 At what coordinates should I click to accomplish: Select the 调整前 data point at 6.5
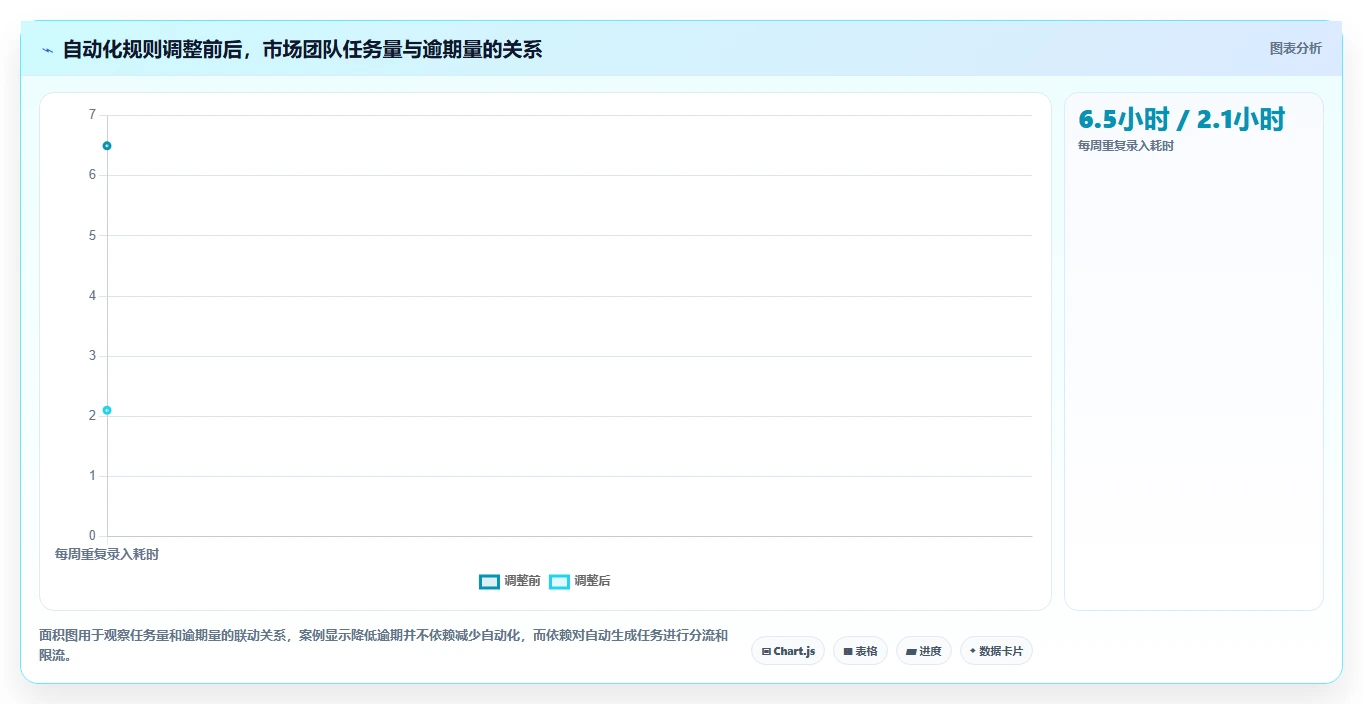(x=107, y=146)
